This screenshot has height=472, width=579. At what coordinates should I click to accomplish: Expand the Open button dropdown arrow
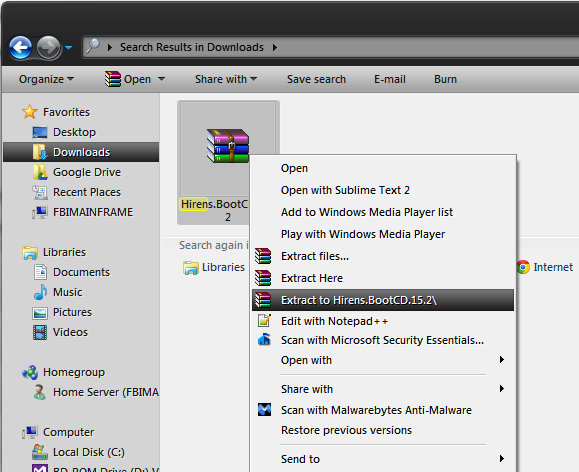(x=161, y=79)
